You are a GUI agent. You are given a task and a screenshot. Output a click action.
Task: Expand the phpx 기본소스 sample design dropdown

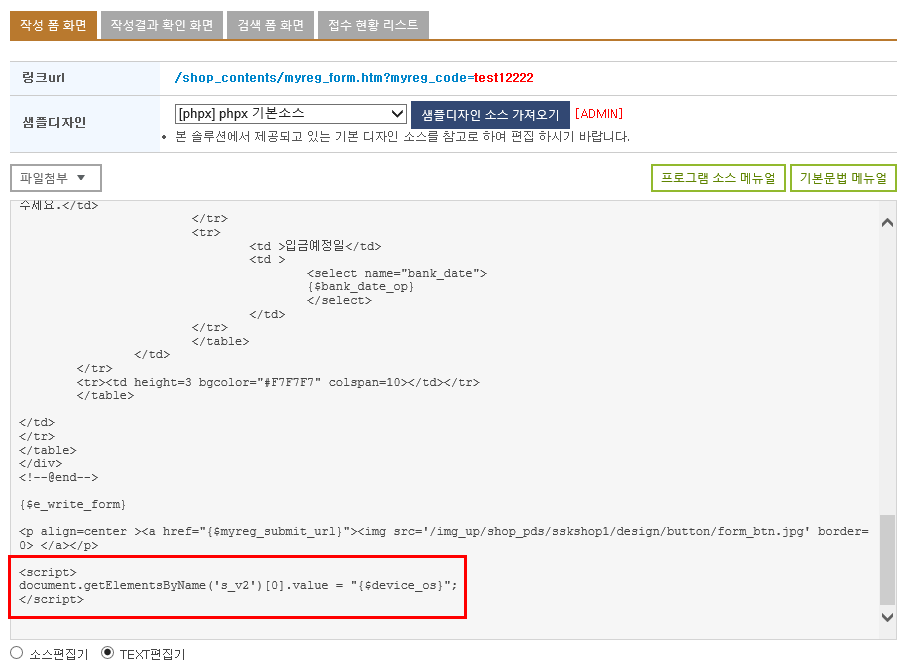coord(291,113)
